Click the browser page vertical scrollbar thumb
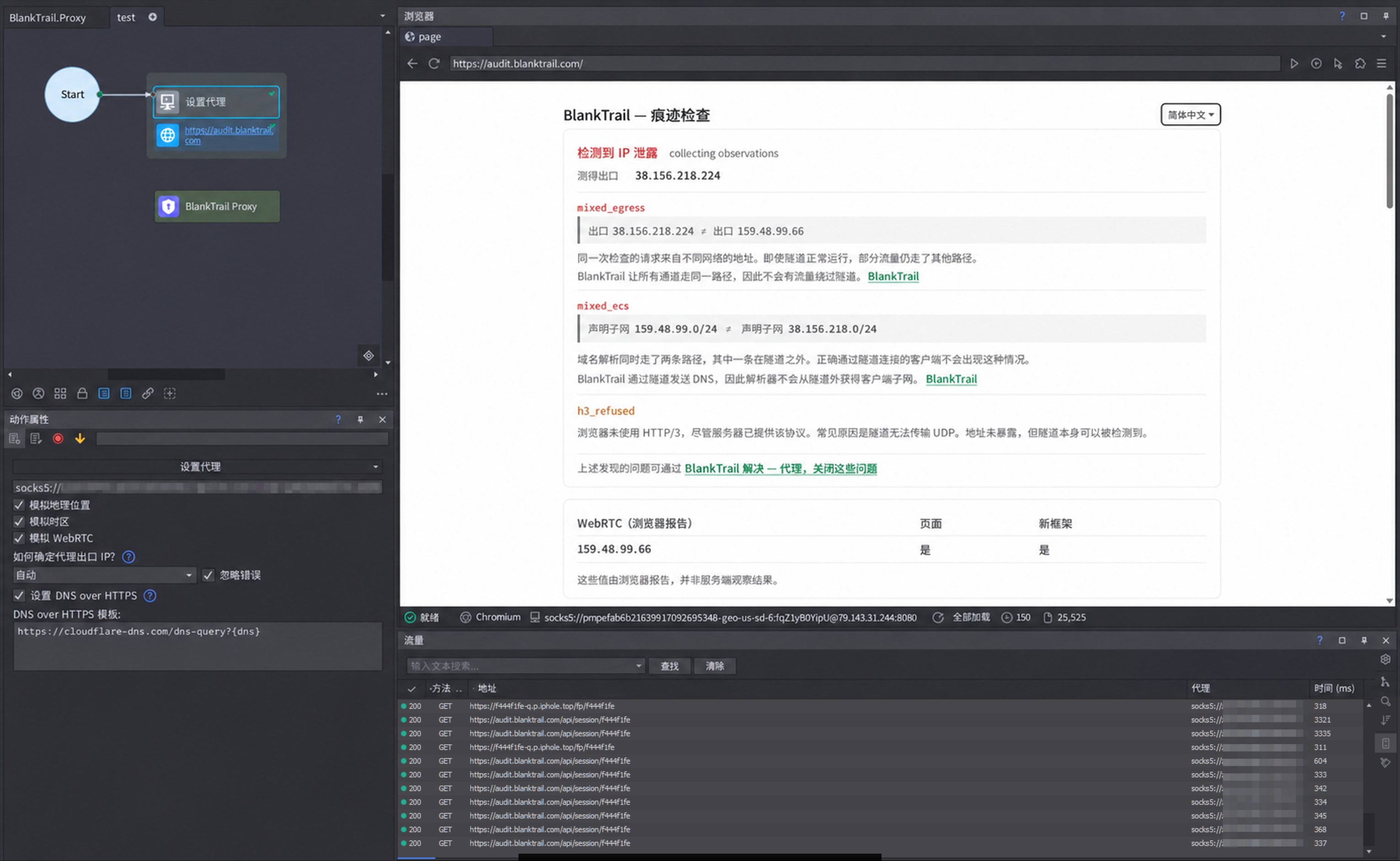Screen dimensions: 1400x861 1390,150
